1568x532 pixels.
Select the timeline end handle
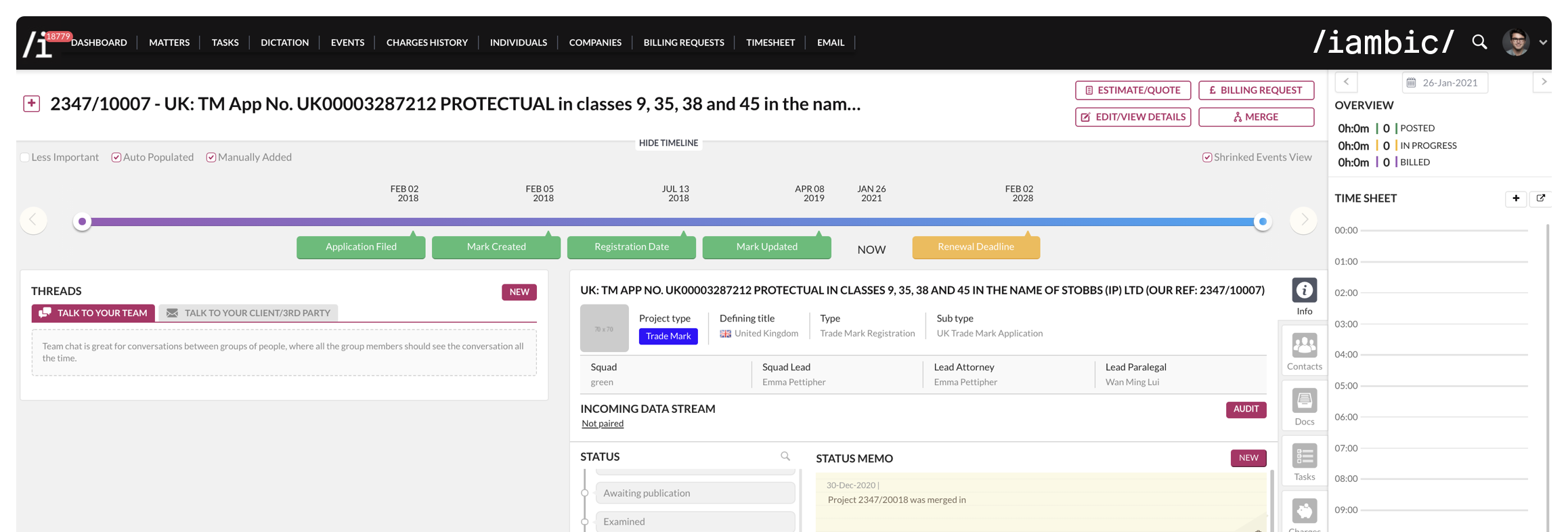pos(1262,221)
